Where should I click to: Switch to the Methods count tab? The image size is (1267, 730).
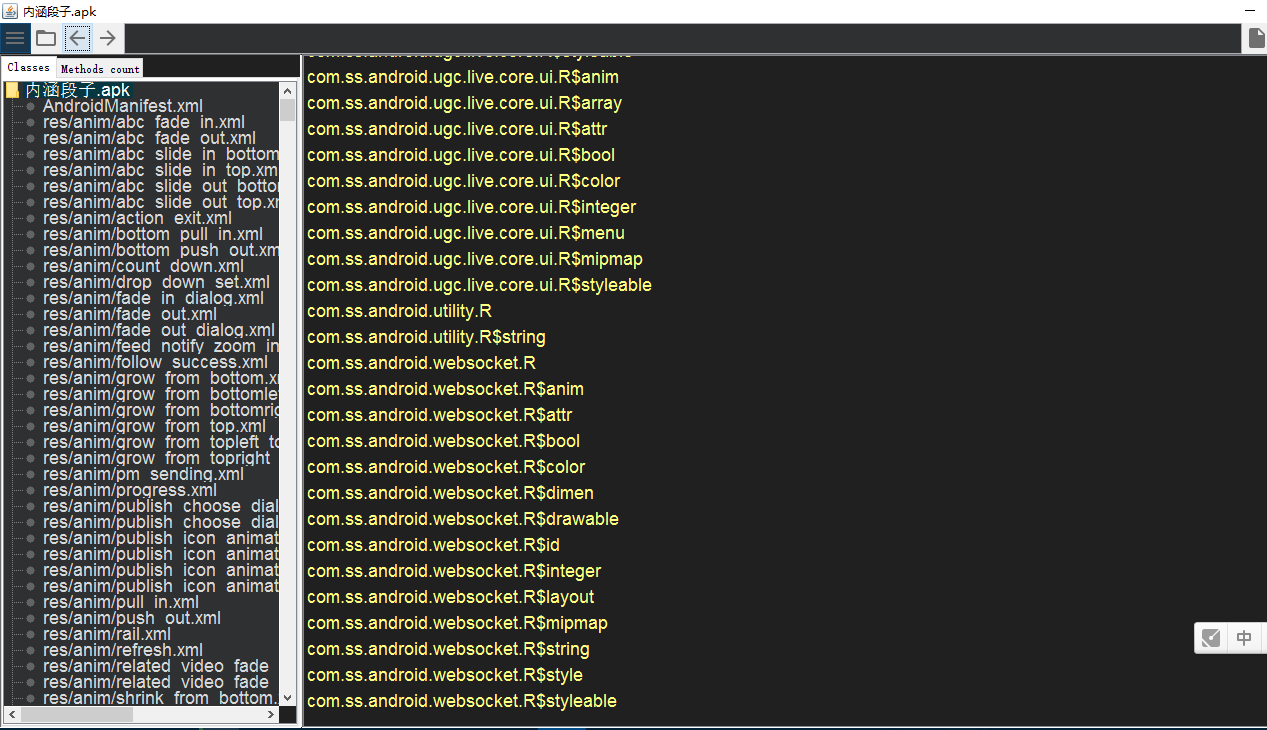pos(100,69)
